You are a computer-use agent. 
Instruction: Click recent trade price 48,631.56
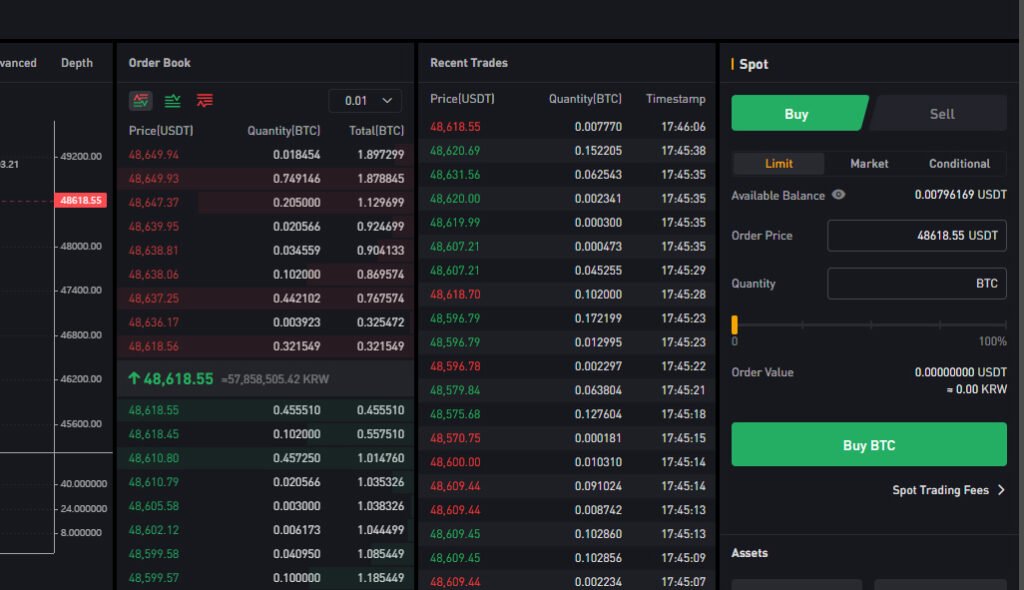(455, 174)
